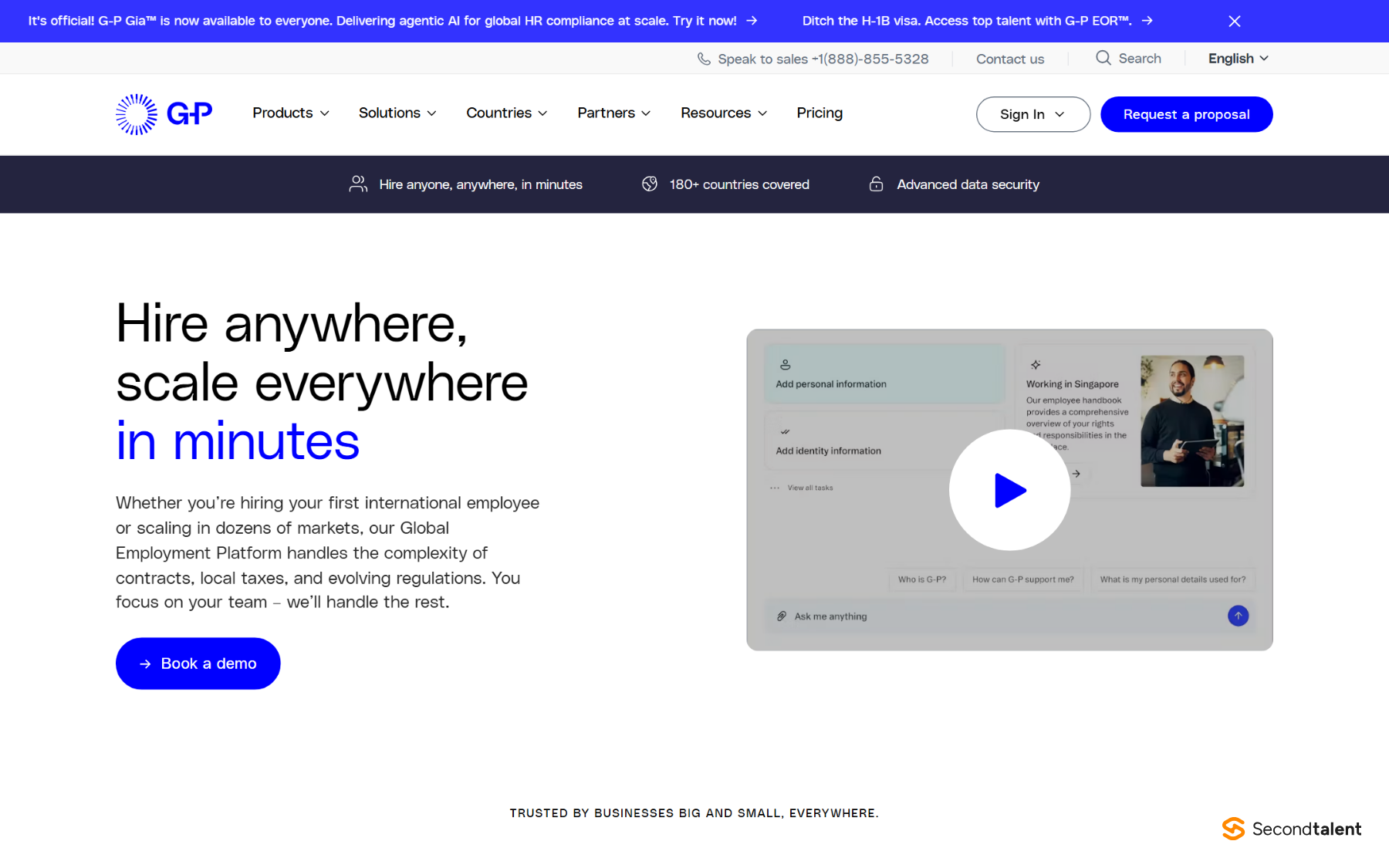Click the arrow icon in Working in Singapore card
Image resolution: width=1389 pixels, height=868 pixels.
tap(1076, 474)
